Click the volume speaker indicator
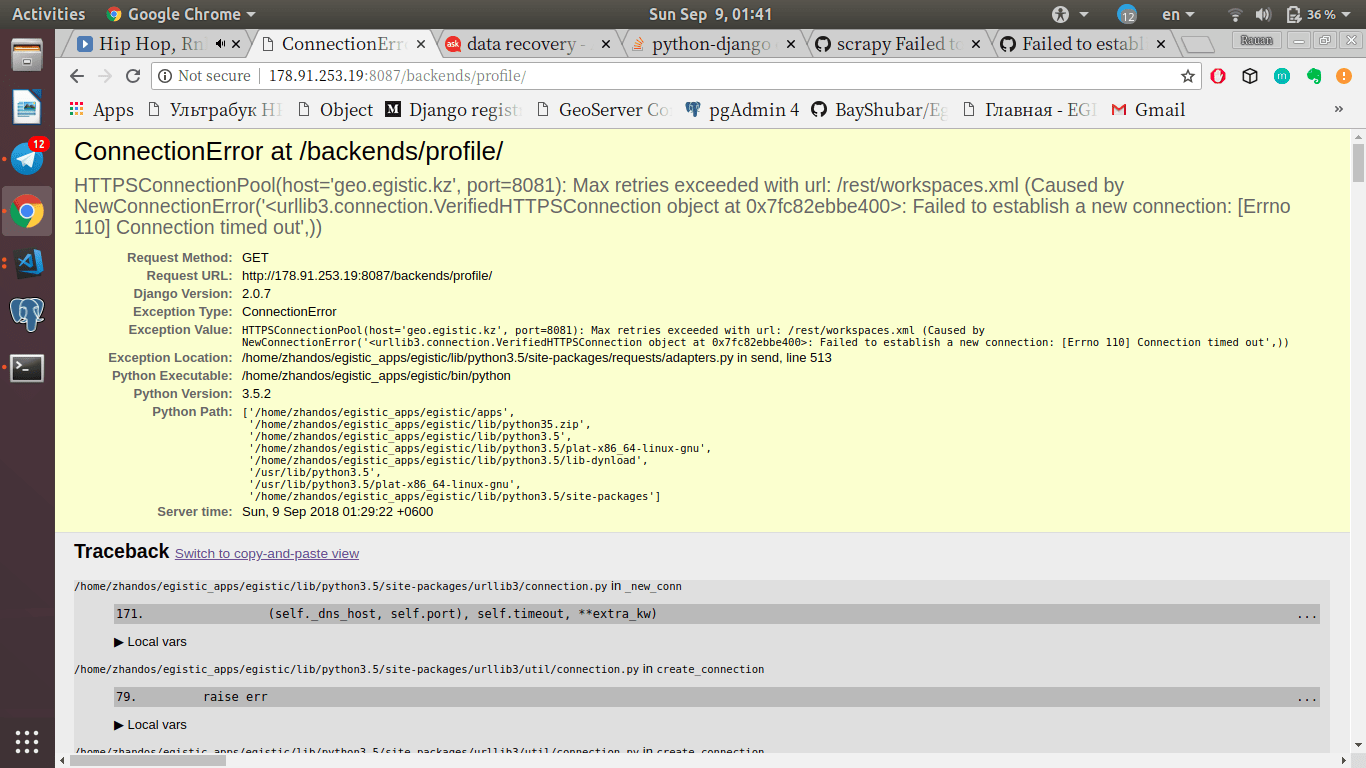This screenshot has width=1366, height=768. pos(1262,14)
